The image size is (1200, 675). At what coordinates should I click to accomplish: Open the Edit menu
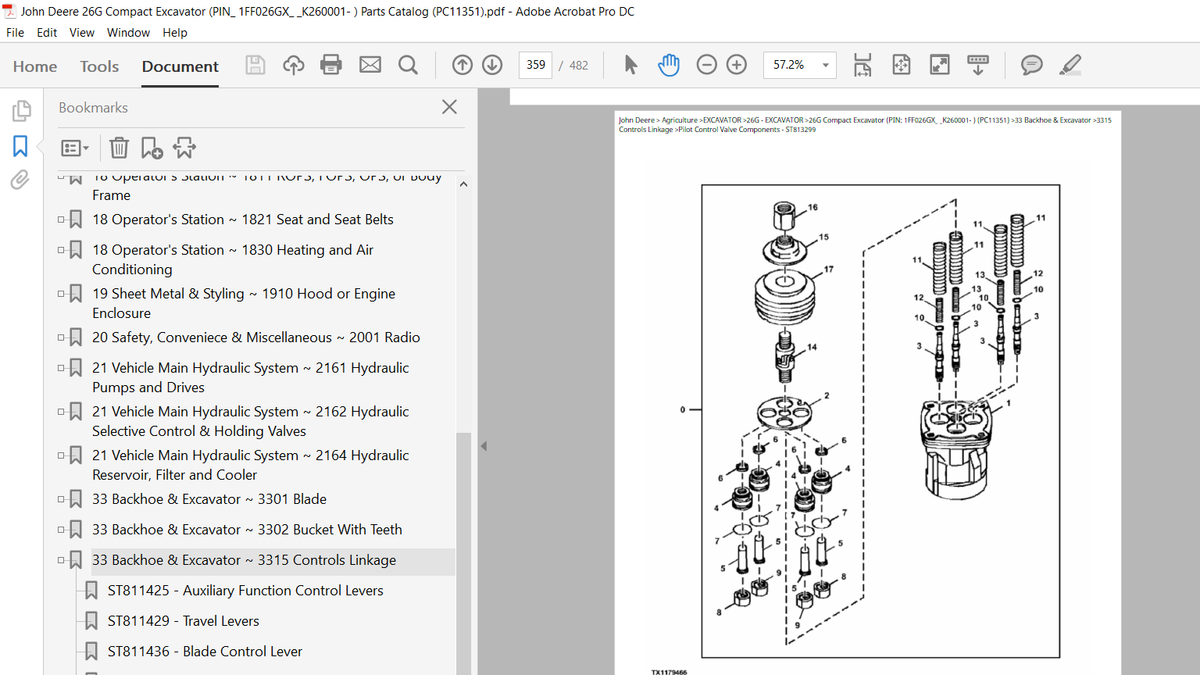click(x=47, y=32)
